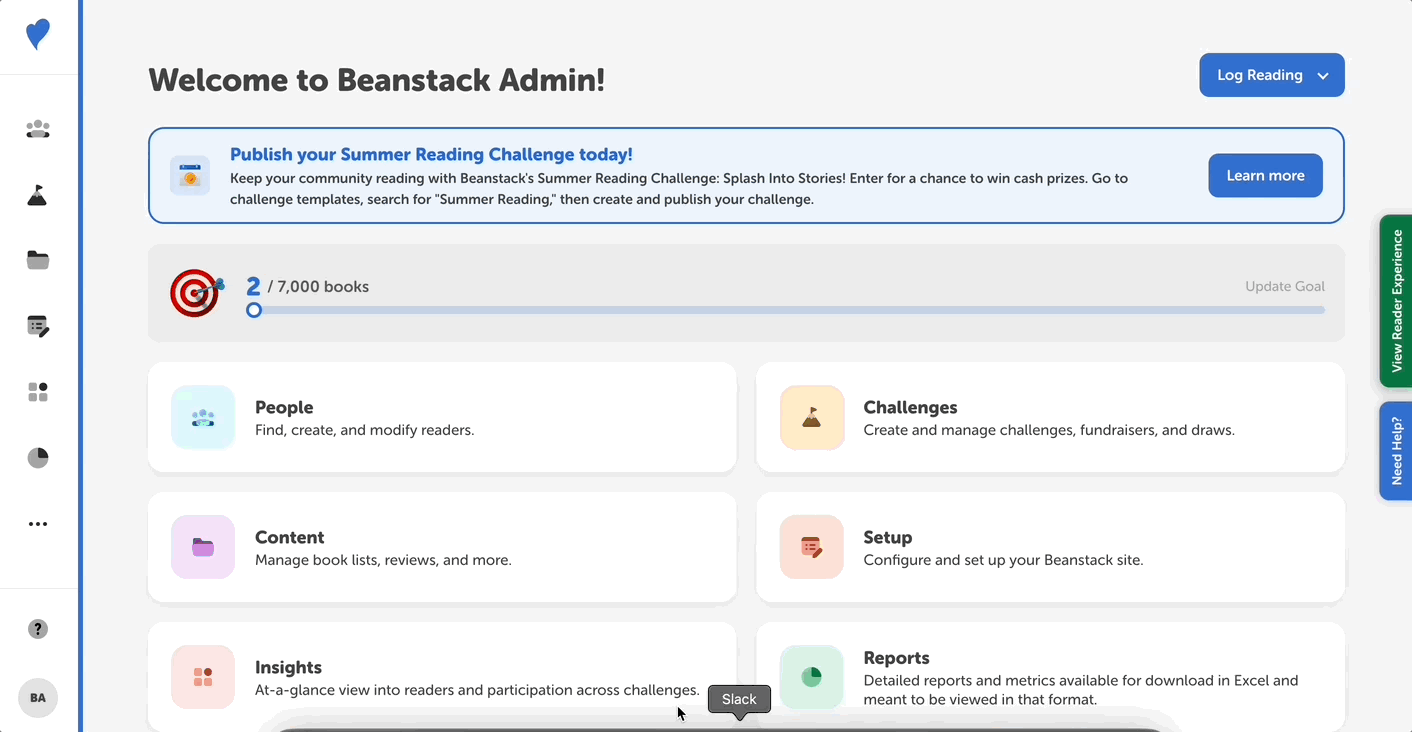Image resolution: width=1412 pixels, height=732 pixels.
Task: Click the Slack tooltip near the bottom
Action: click(x=739, y=699)
